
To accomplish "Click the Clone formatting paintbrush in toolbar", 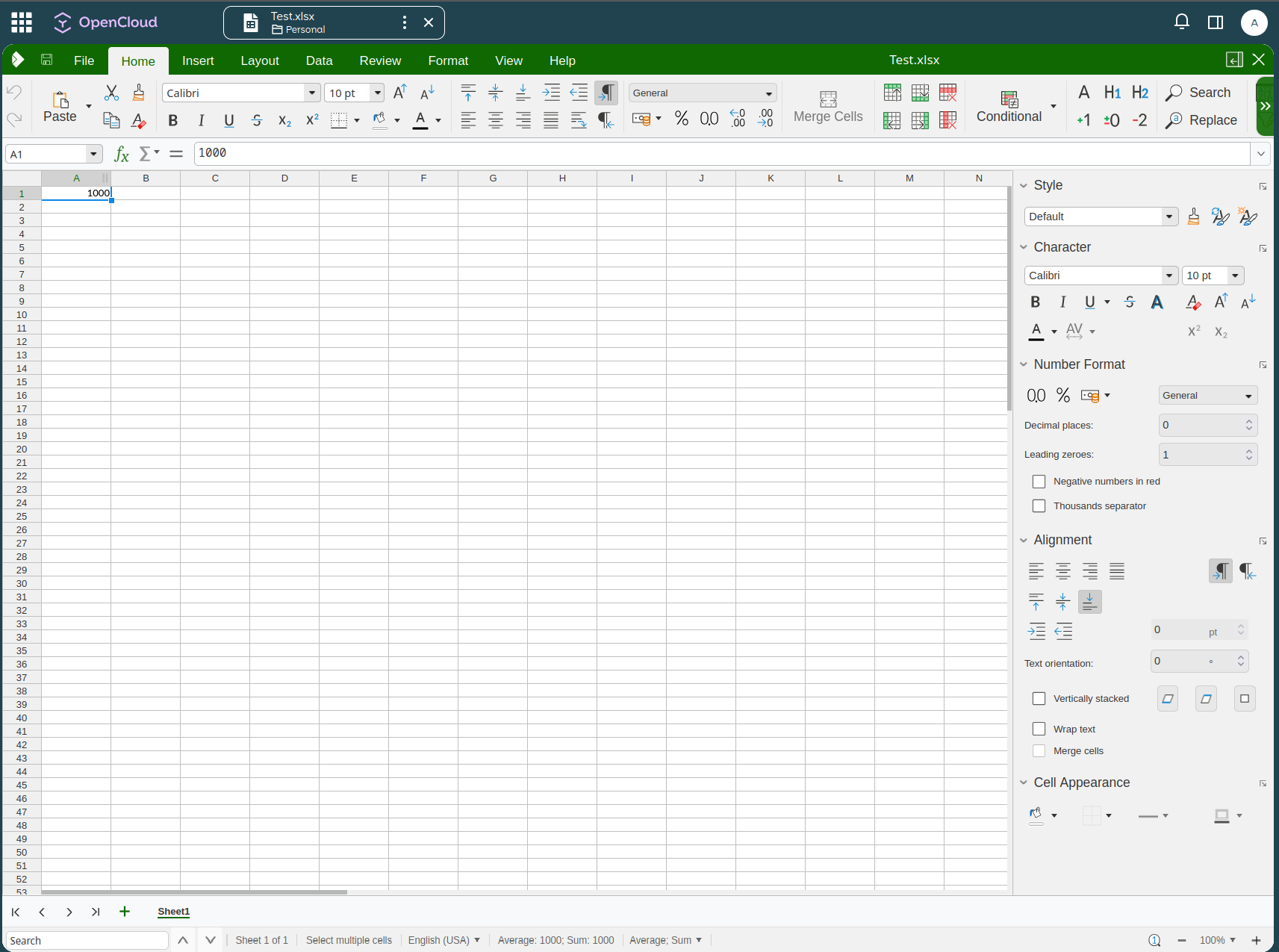I will [139, 93].
